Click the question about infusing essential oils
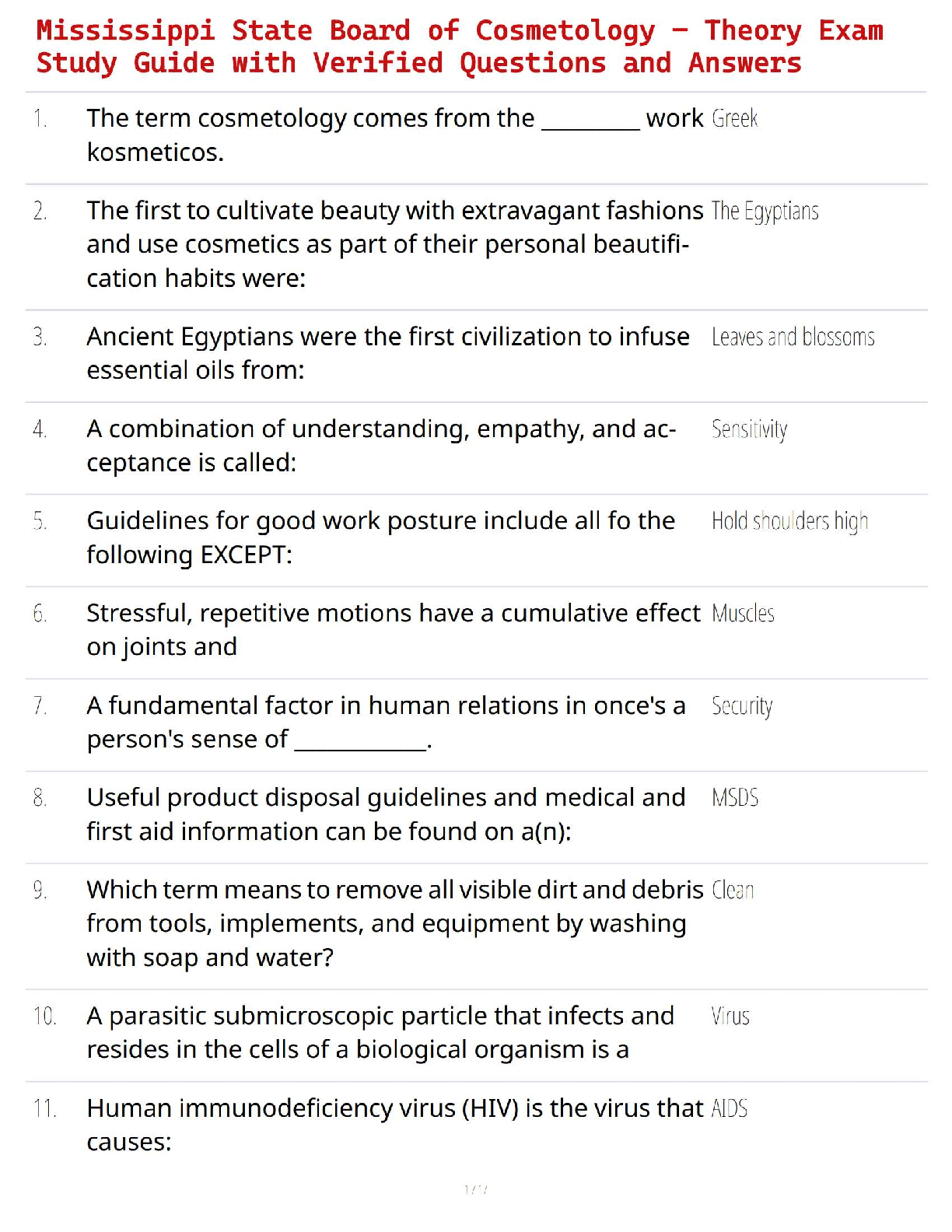This screenshot has width=952, height=1232. click(387, 353)
